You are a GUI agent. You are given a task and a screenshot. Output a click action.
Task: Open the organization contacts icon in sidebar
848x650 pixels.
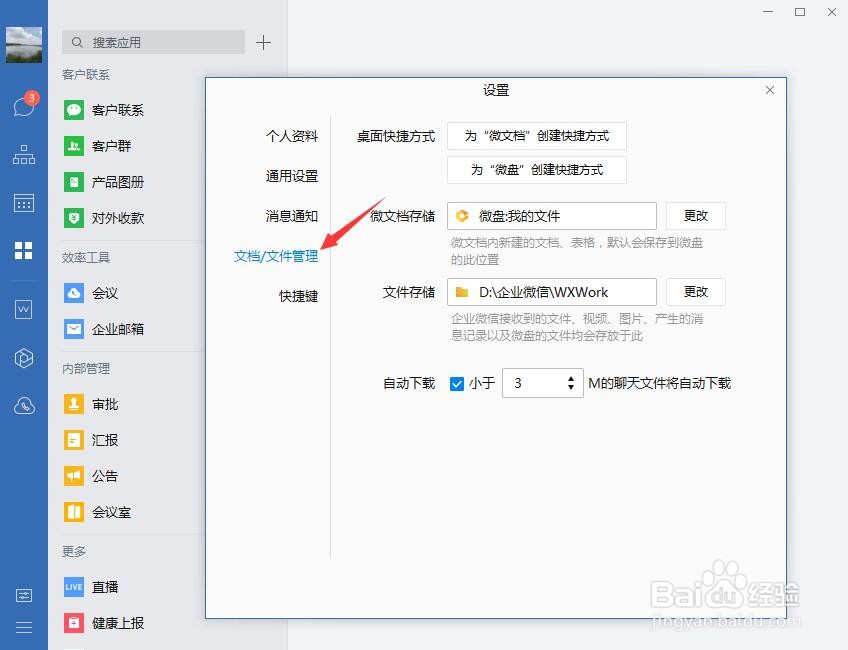point(24,155)
